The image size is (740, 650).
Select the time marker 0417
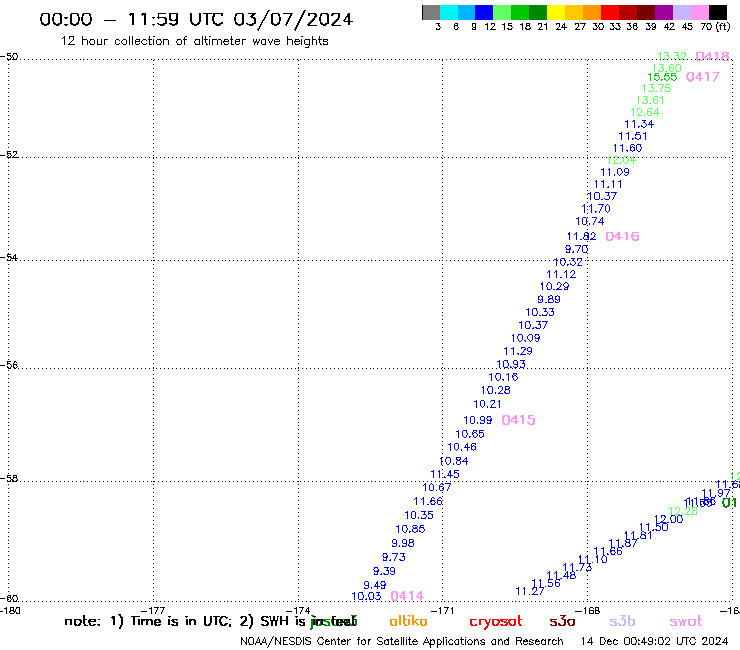(703, 76)
